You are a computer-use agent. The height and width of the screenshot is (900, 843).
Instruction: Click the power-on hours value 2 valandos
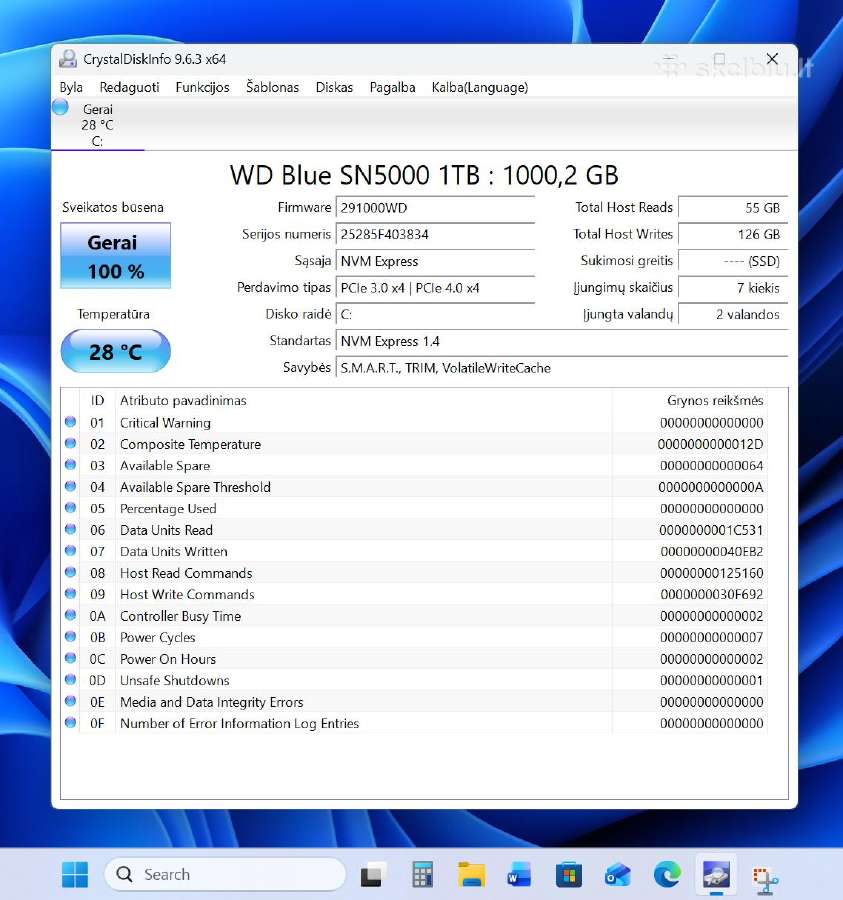[x=733, y=315]
